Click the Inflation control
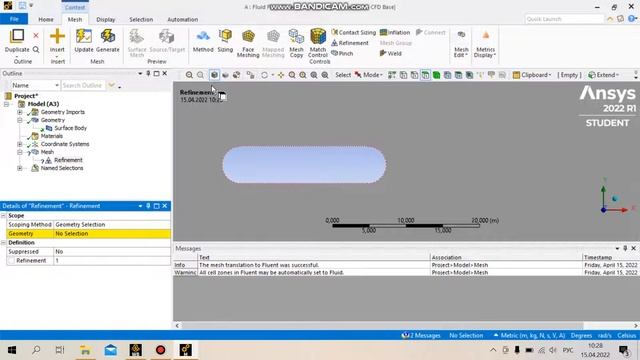Image resolution: width=640 pixels, height=360 pixels. click(395, 32)
